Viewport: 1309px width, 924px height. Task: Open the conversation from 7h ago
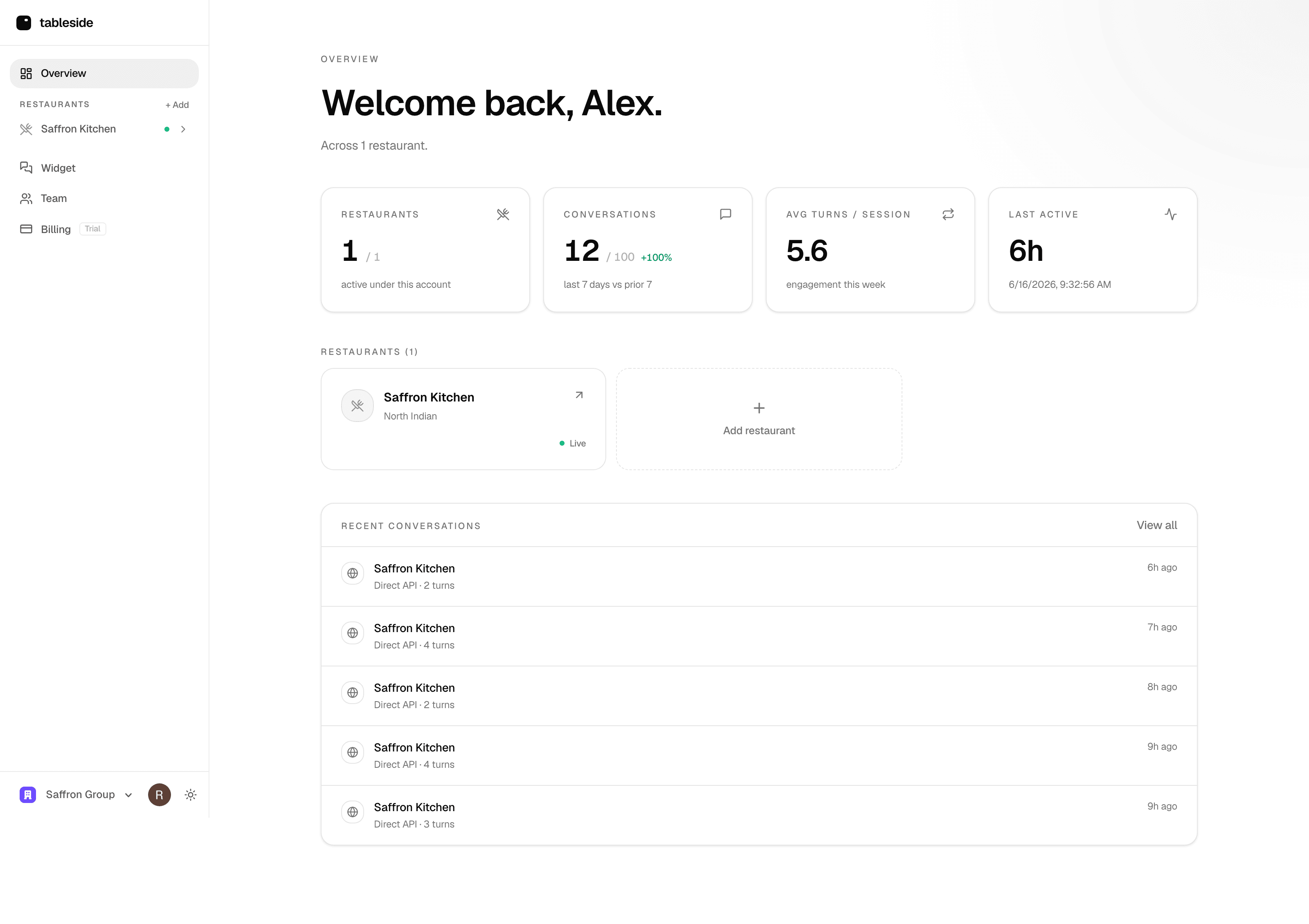(759, 636)
